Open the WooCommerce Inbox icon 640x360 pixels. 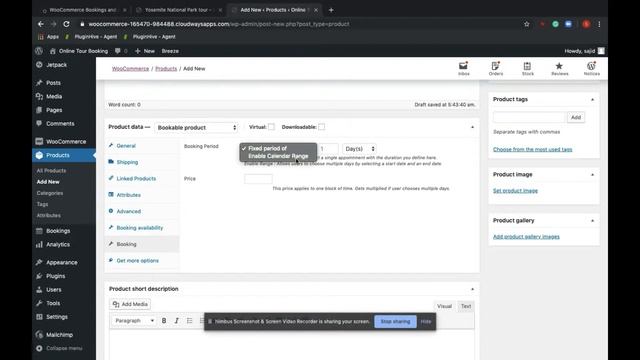(x=463, y=68)
